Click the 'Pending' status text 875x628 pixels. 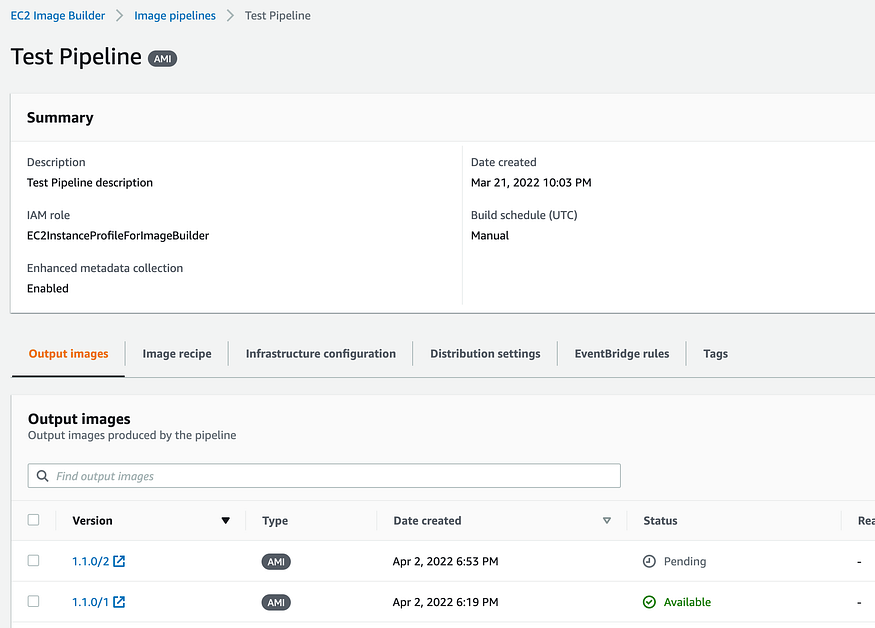coord(685,561)
